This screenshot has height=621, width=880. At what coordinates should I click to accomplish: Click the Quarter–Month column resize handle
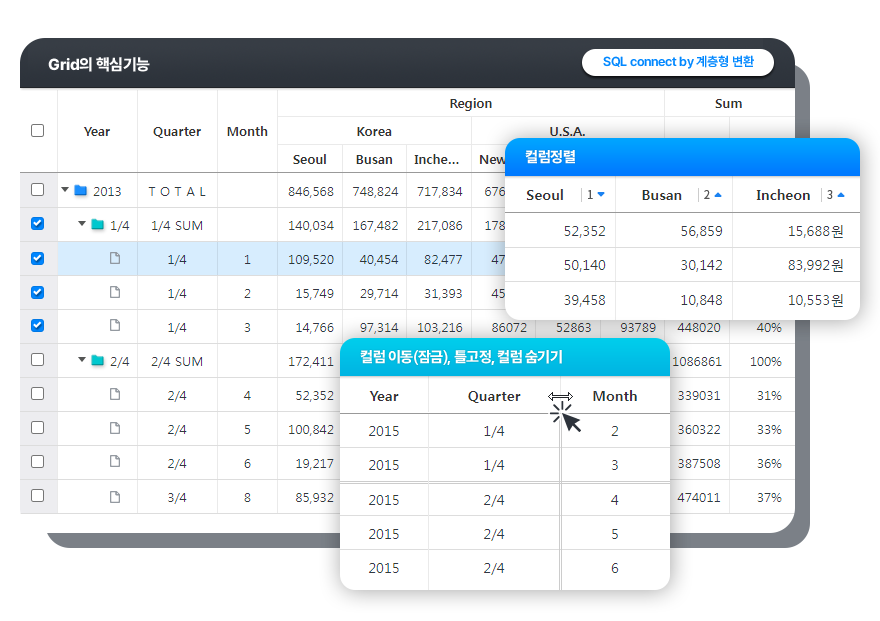tap(560, 397)
